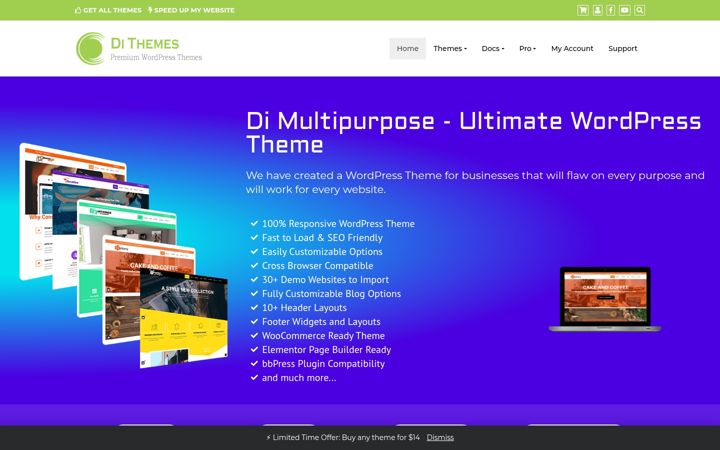Click the user account icon

coord(597,10)
